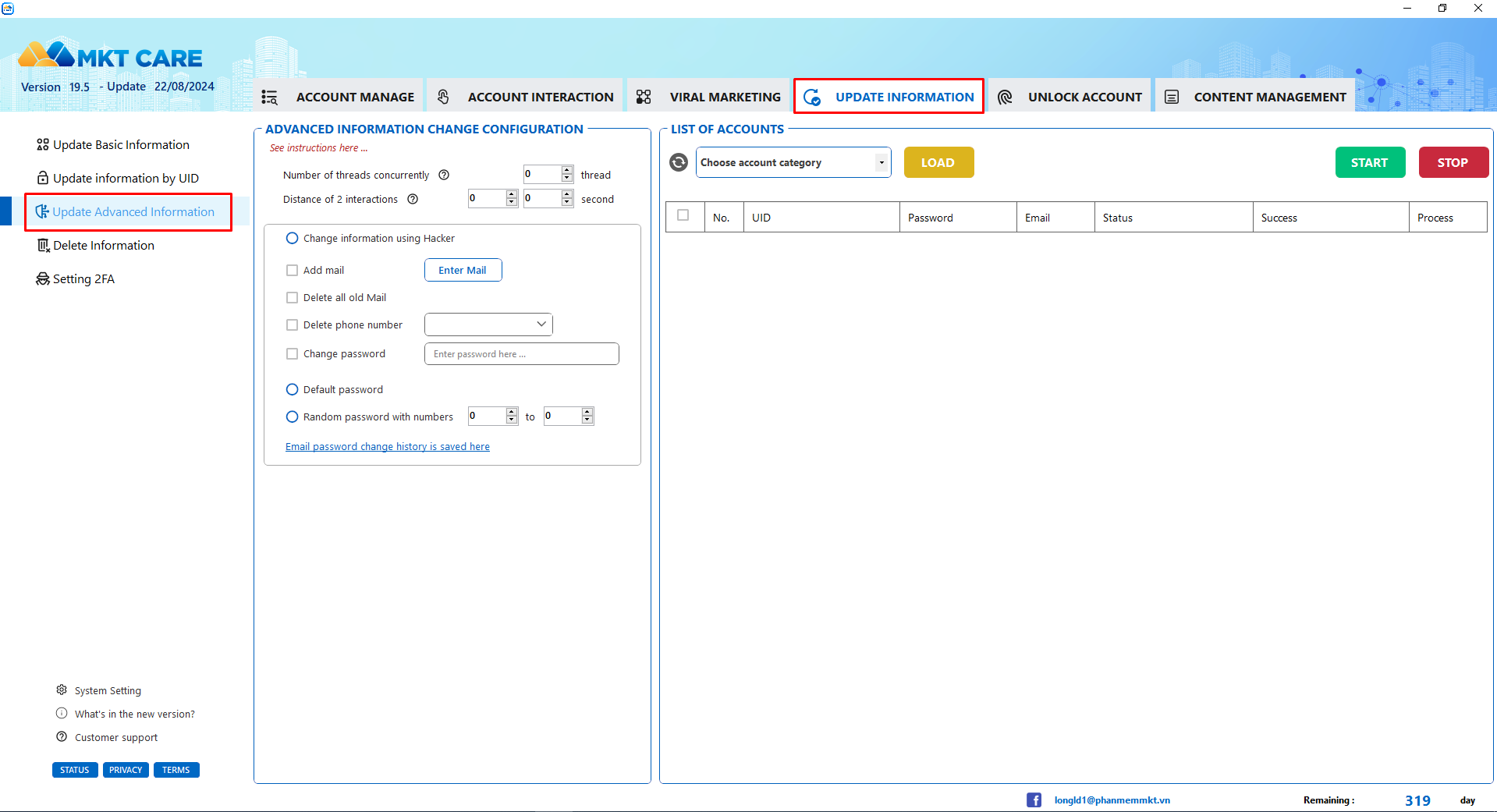The width and height of the screenshot is (1497, 812).
Task: Click the Enter Mail button
Action: tap(463, 270)
